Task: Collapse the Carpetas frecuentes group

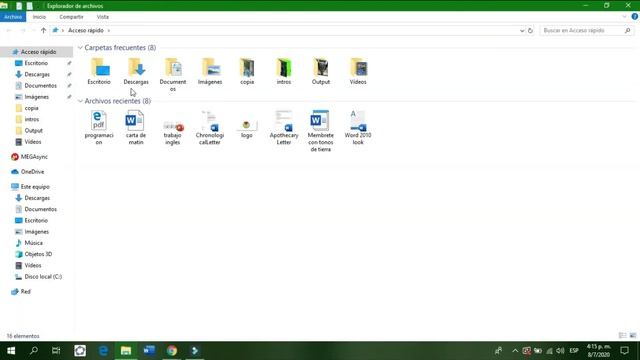Action: coord(80,48)
